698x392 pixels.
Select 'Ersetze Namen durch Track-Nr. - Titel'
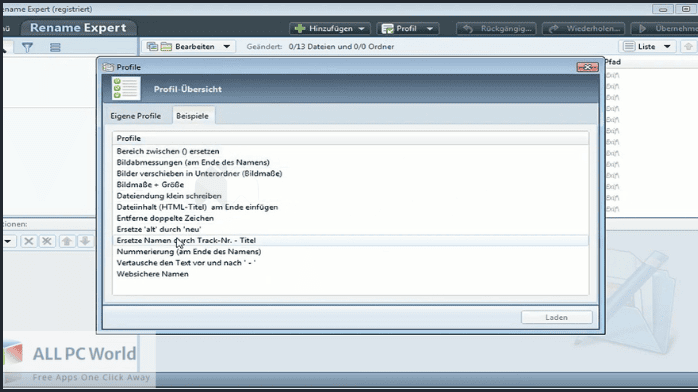[350, 240]
